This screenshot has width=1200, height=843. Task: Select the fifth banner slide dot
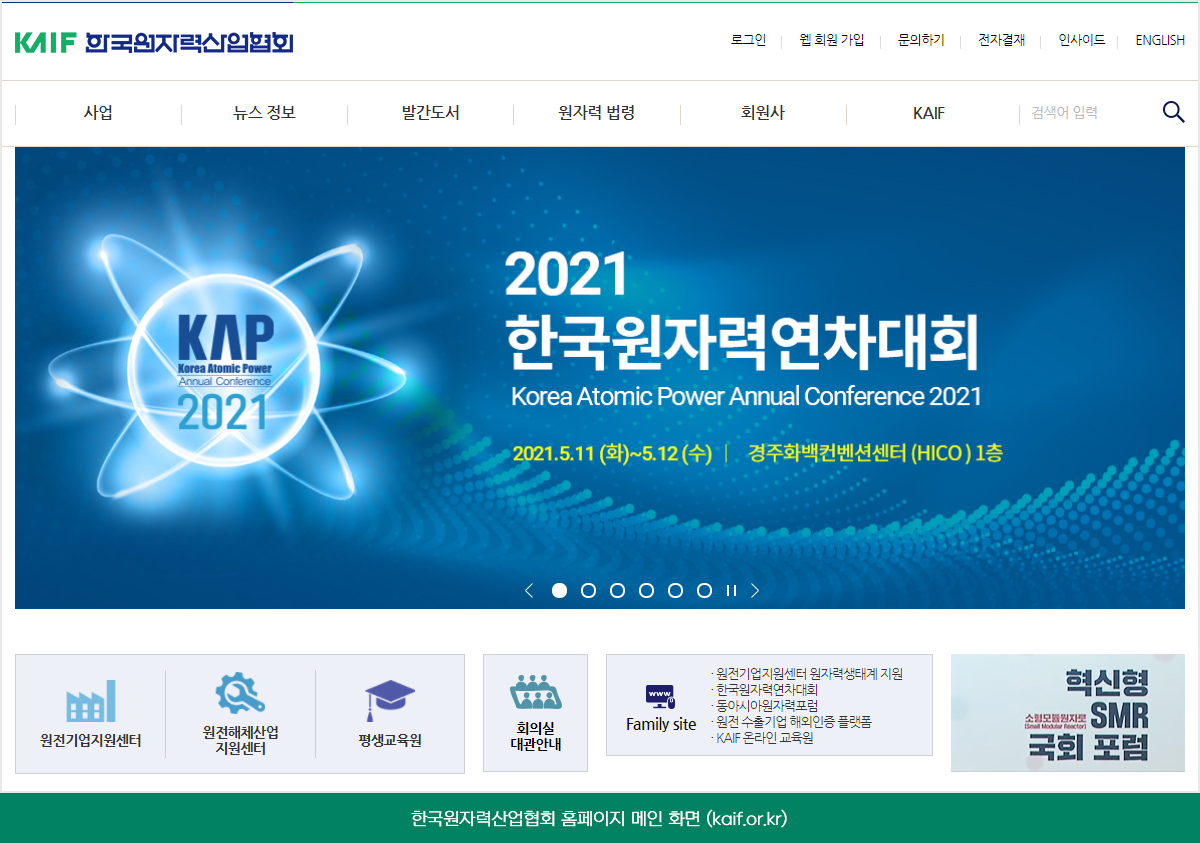click(x=675, y=591)
